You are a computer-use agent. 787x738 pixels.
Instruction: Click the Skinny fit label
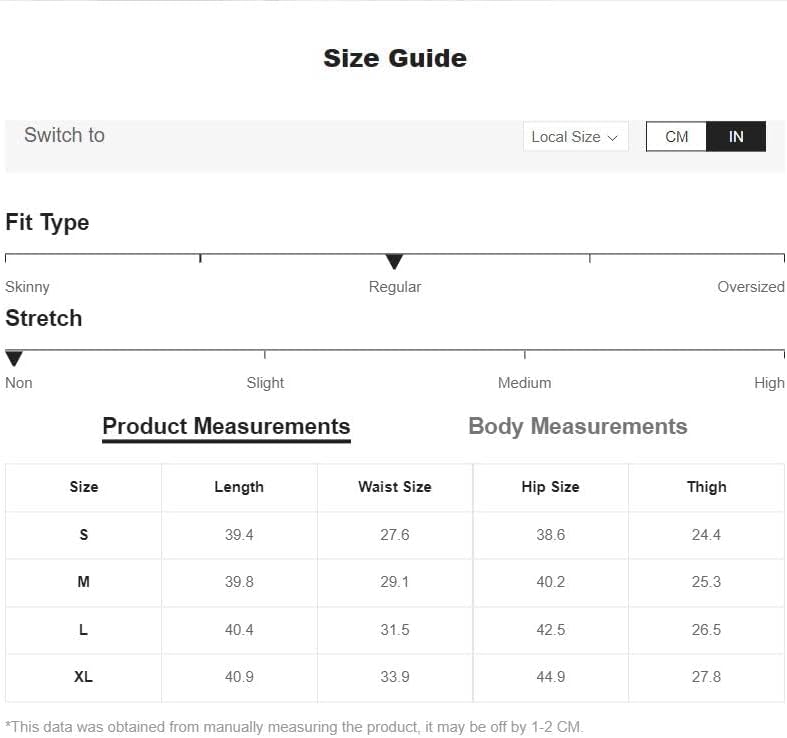point(27,287)
